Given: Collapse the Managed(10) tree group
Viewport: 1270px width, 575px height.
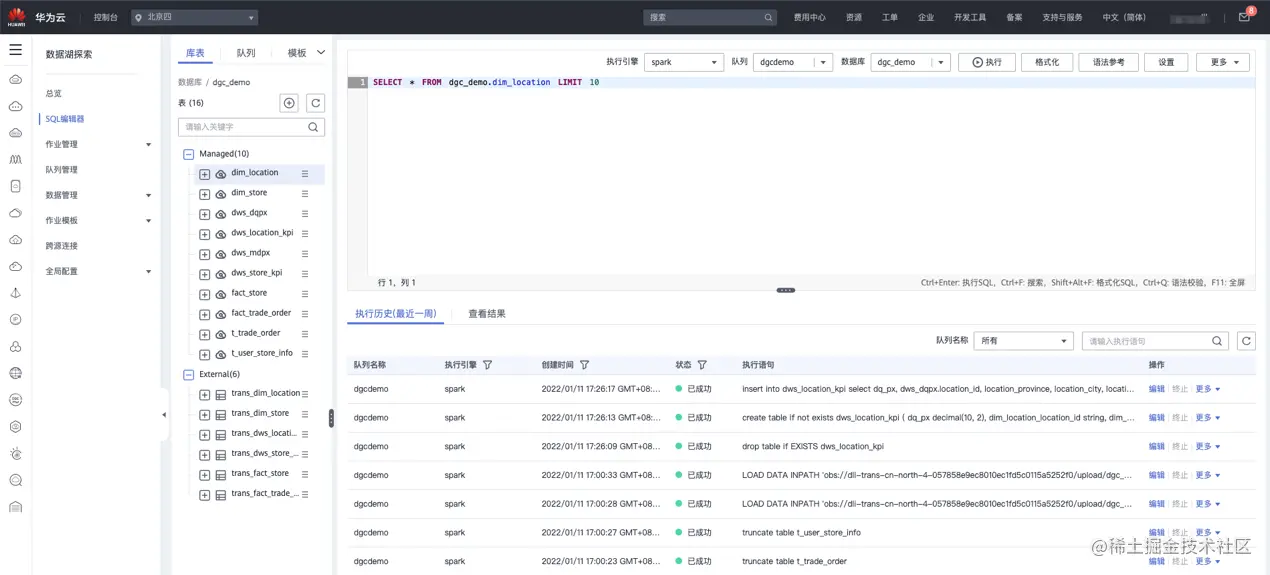Looking at the screenshot, I should (x=188, y=155).
